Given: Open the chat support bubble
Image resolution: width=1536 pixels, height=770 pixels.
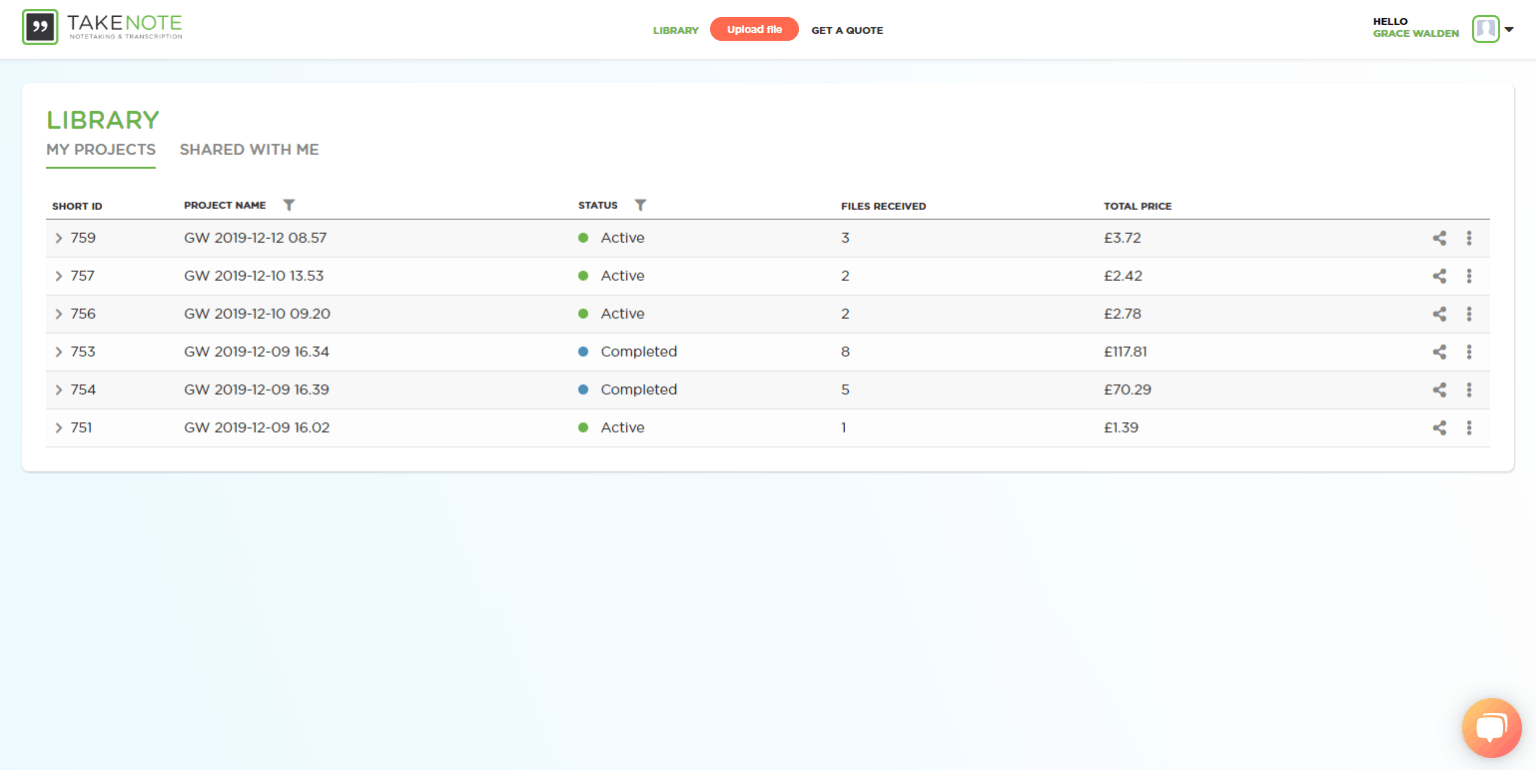Looking at the screenshot, I should pyautogui.click(x=1491, y=727).
